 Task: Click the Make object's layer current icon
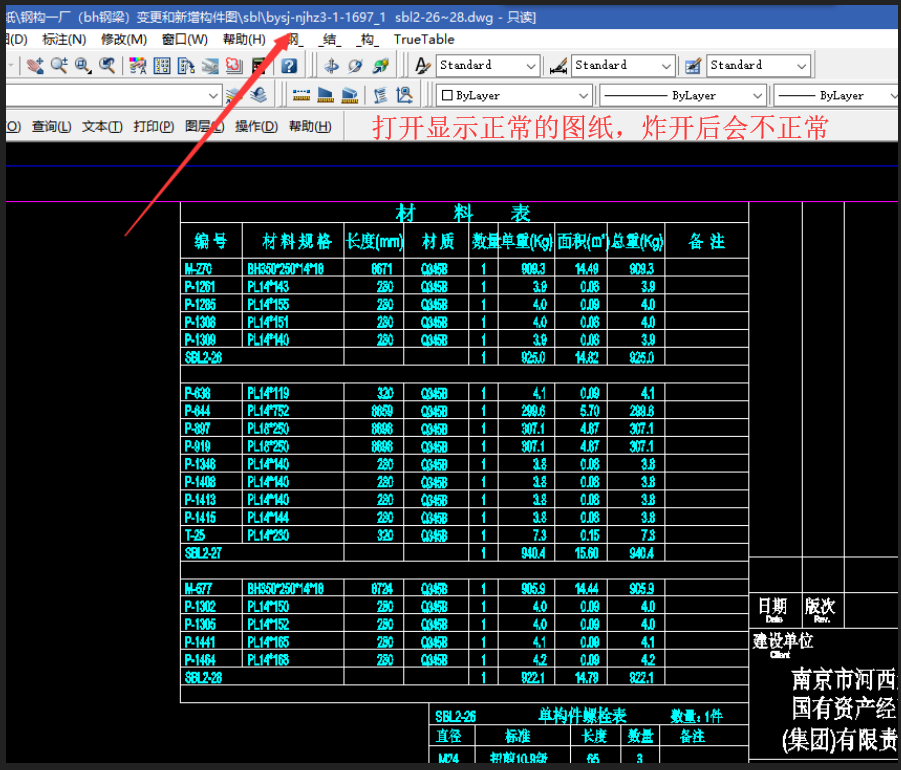coord(234,95)
